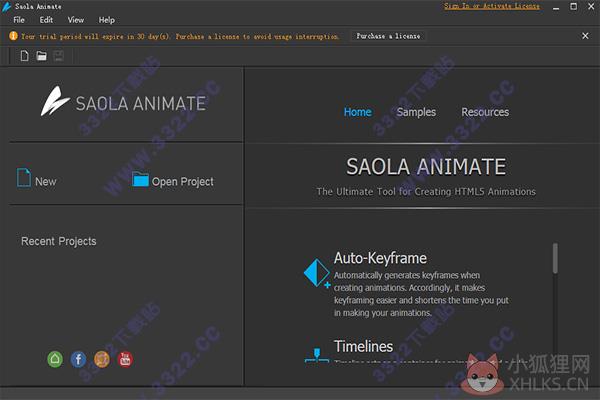This screenshot has height=400, width=600.
Task: Open the Help menu
Action: 106,20
